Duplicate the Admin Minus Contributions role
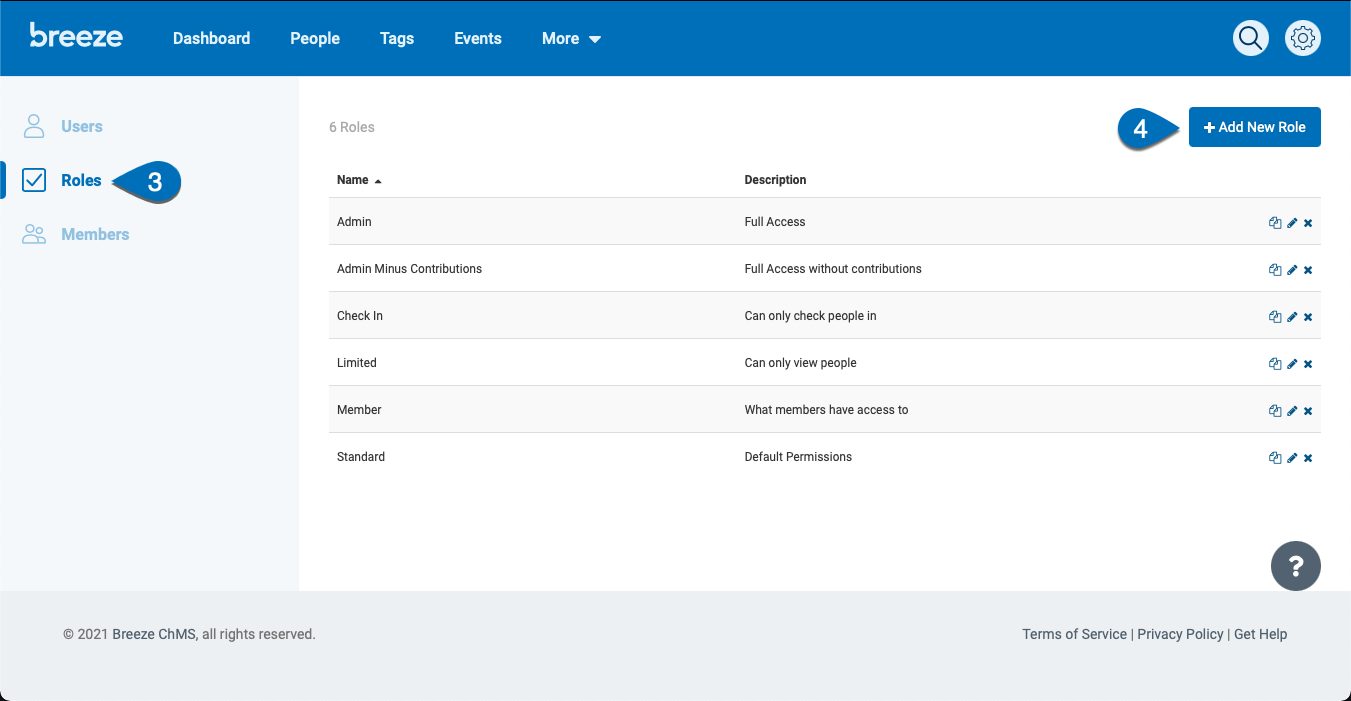The width and height of the screenshot is (1351, 701). coord(1275,270)
